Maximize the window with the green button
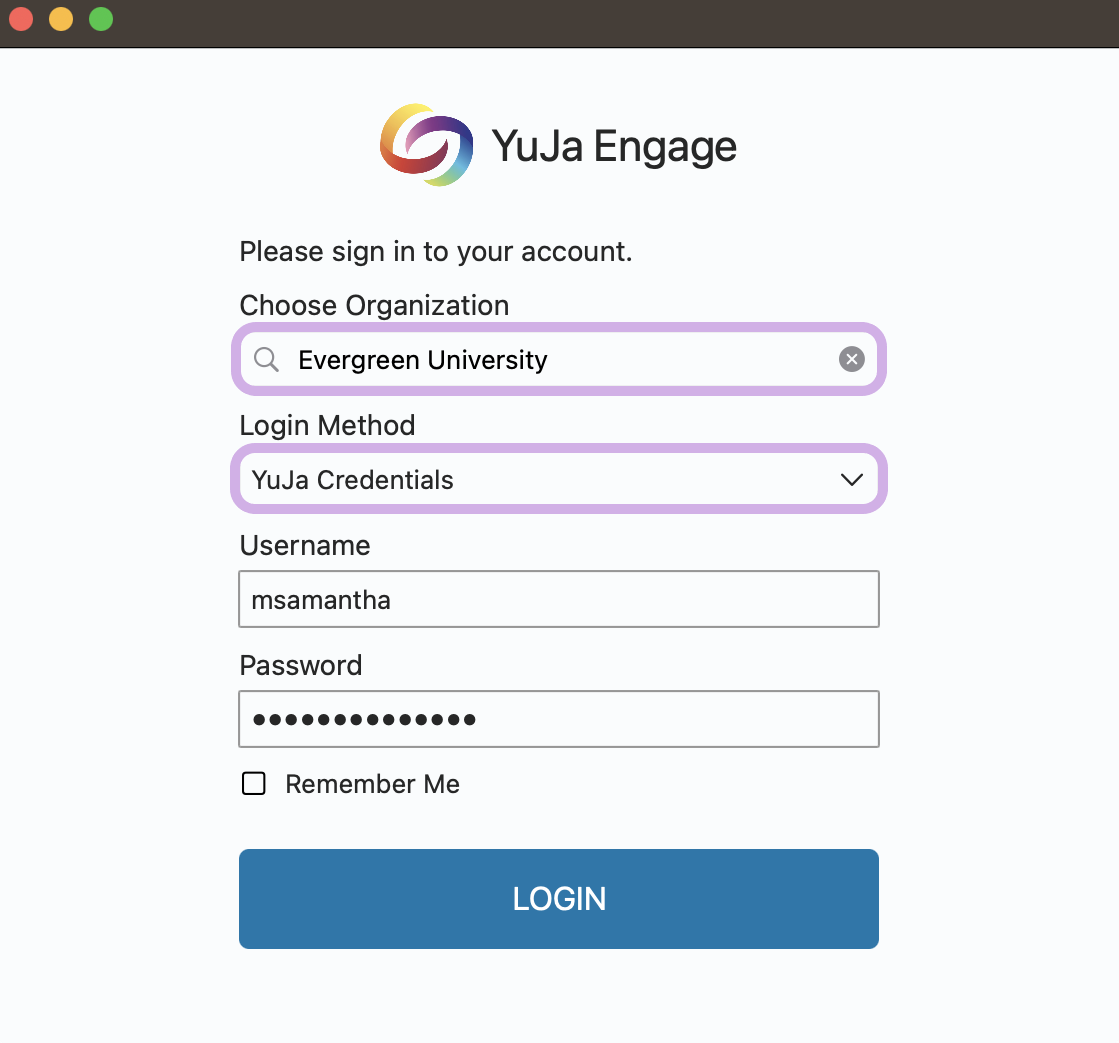 [101, 19]
